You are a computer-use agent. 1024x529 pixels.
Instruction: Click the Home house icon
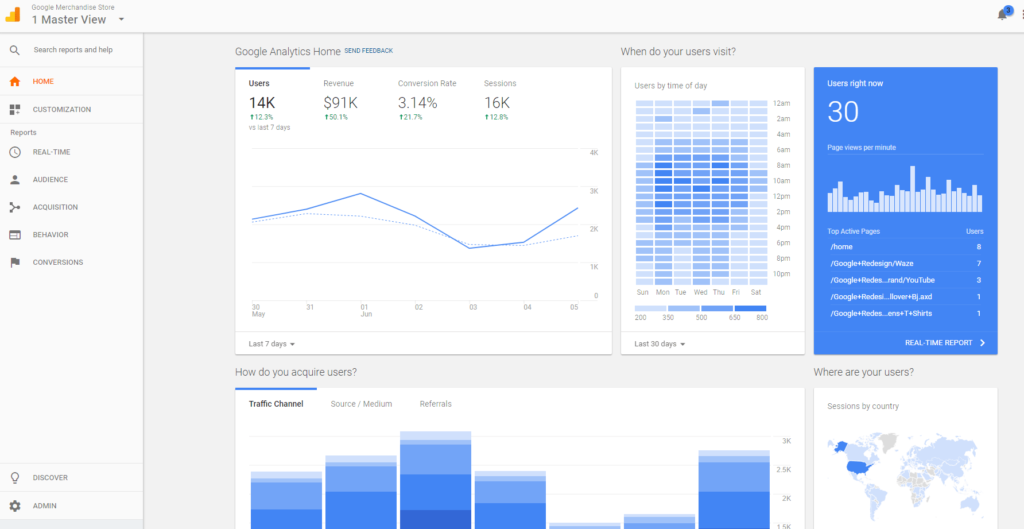pos(15,82)
